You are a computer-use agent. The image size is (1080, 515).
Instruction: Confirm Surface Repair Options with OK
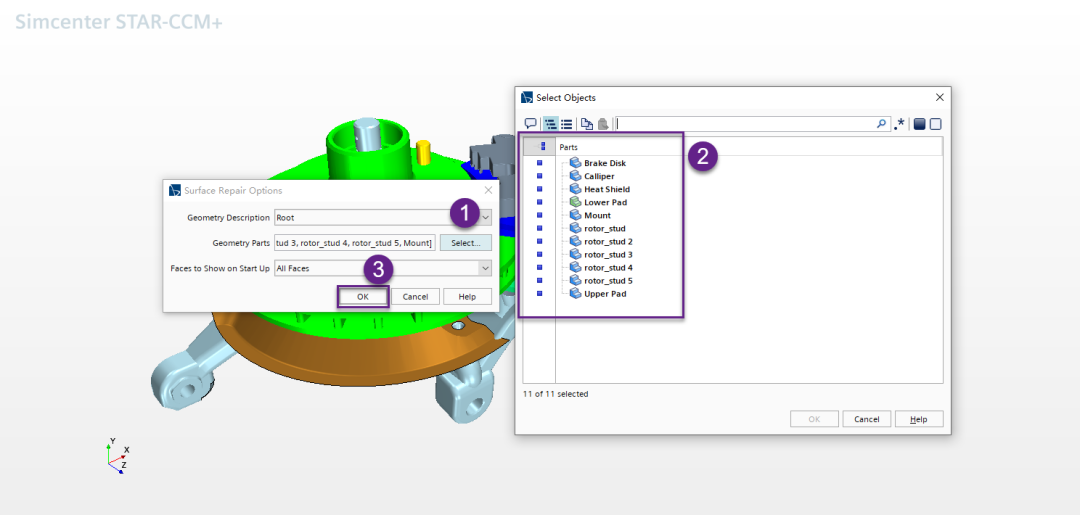point(363,297)
